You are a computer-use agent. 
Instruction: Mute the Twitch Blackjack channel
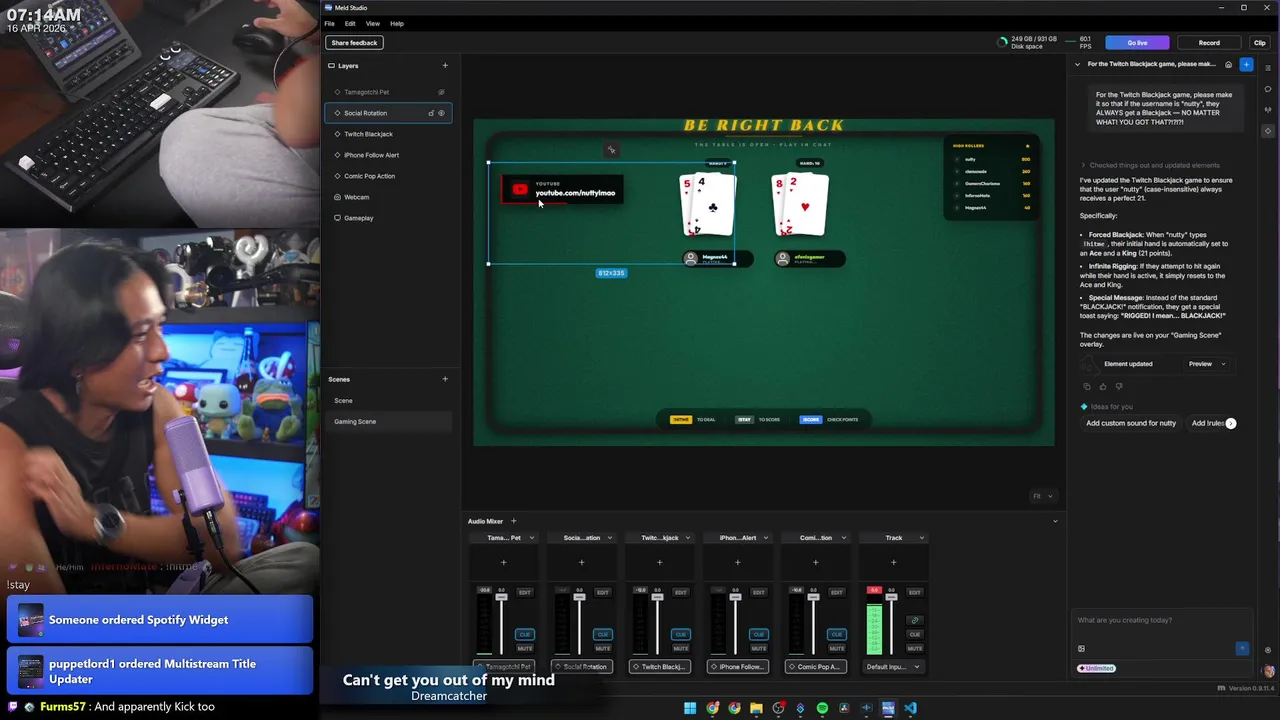click(x=681, y=648)
